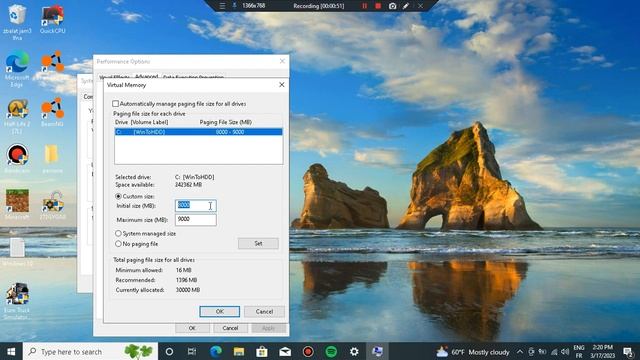Select the Half-Life 2 desktop shortcut
The height and width of the screenshot is (360, 640).
[17, 117]
